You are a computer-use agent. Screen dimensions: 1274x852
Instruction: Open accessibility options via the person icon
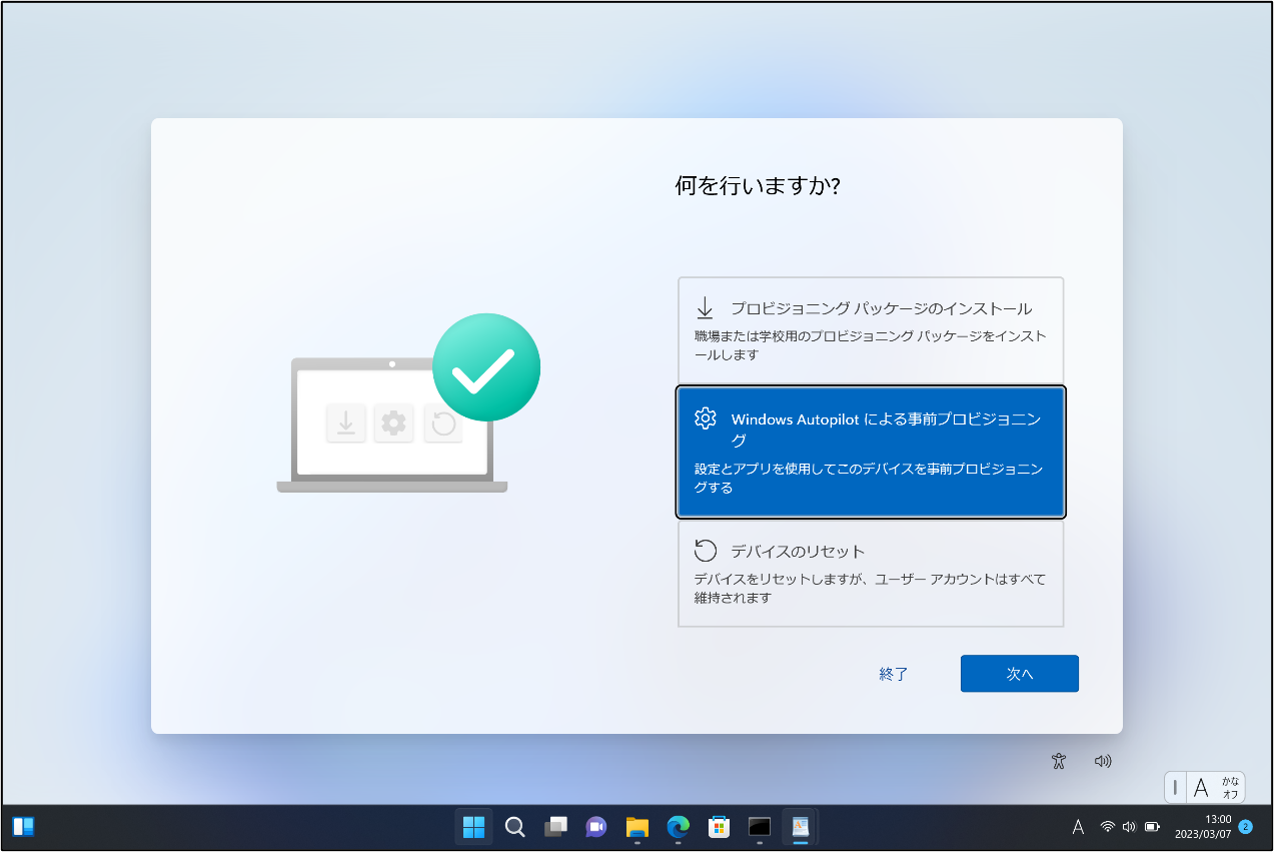click(x=1057, y=761)
